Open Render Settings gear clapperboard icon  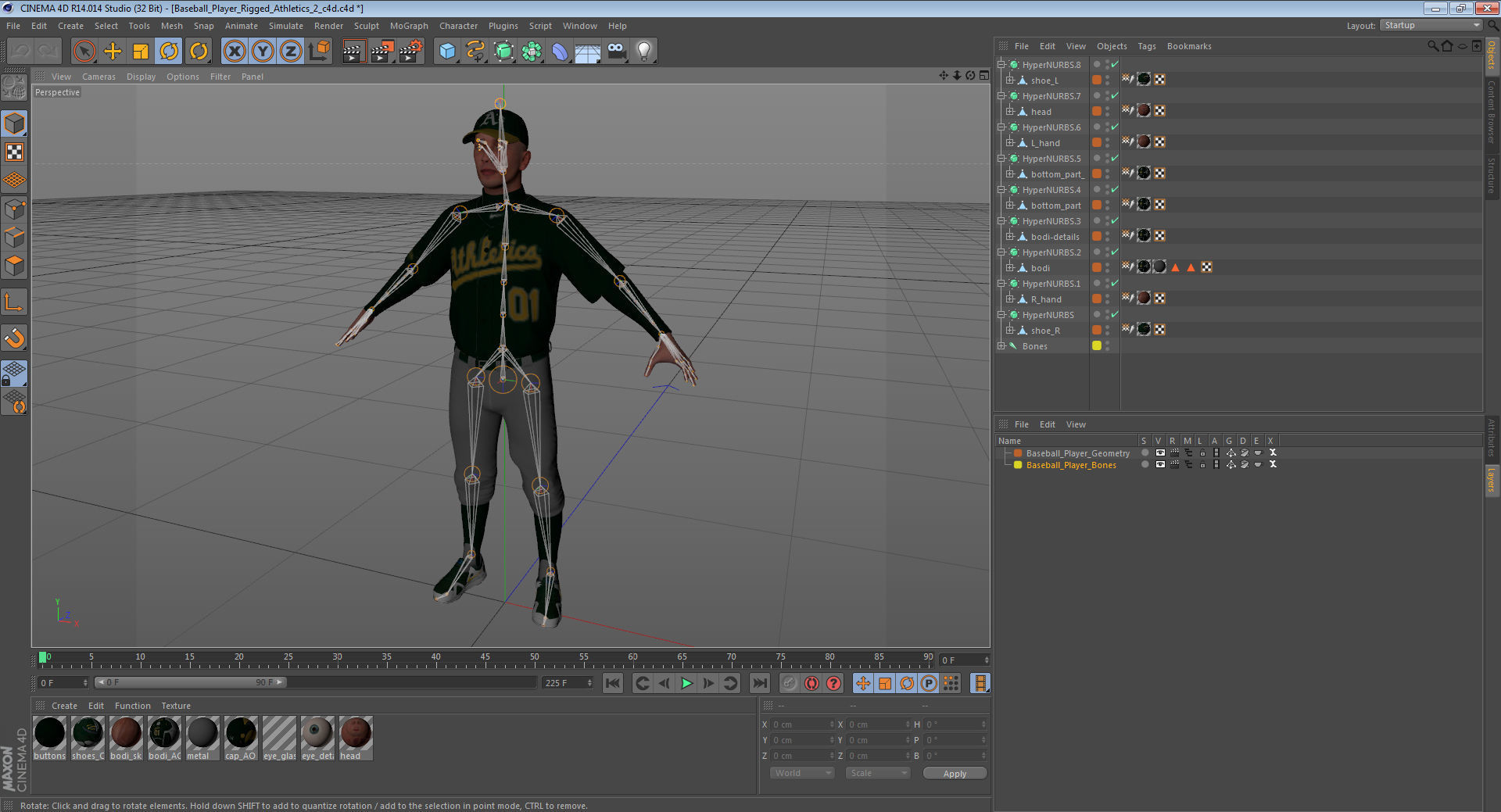411,52
